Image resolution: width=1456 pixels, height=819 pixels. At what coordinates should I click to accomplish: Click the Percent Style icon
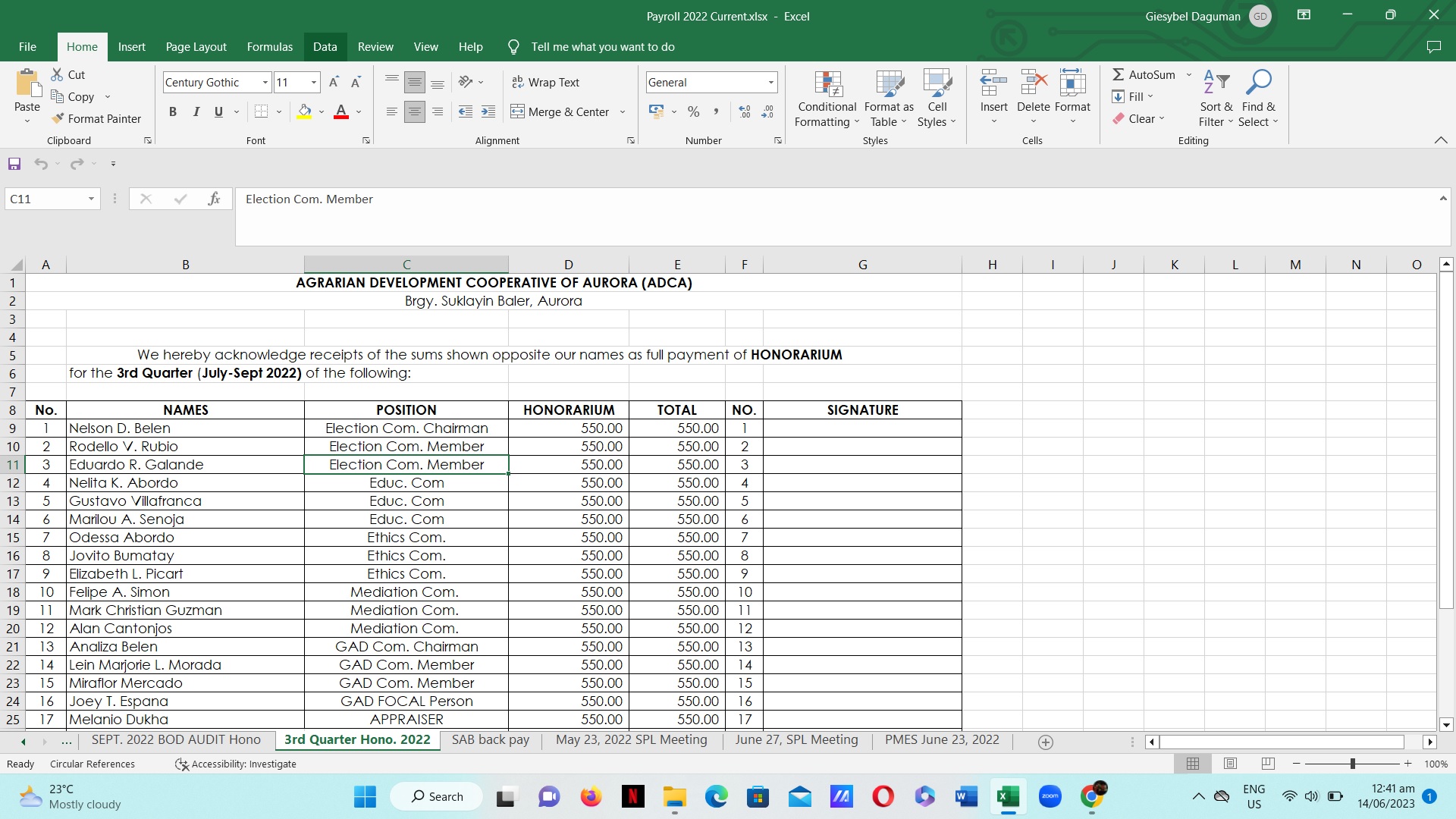click(693, 111)
